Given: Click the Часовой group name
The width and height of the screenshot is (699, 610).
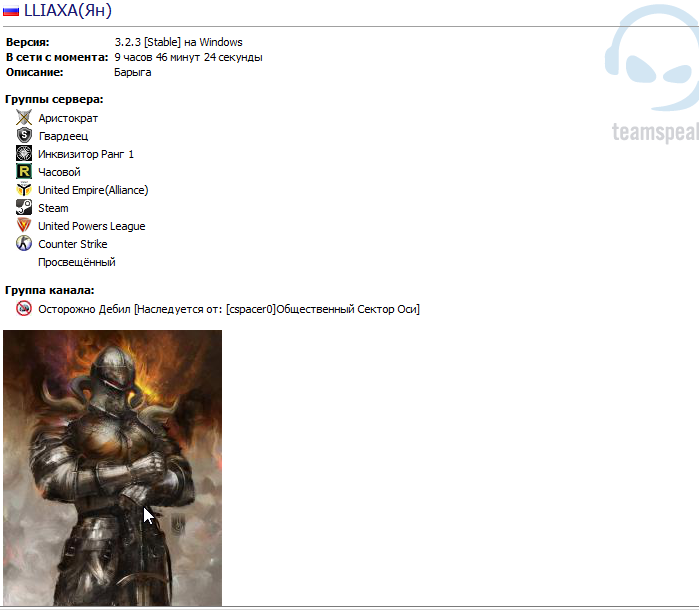Looking at the screenshot, I should (x=59, y=172).
